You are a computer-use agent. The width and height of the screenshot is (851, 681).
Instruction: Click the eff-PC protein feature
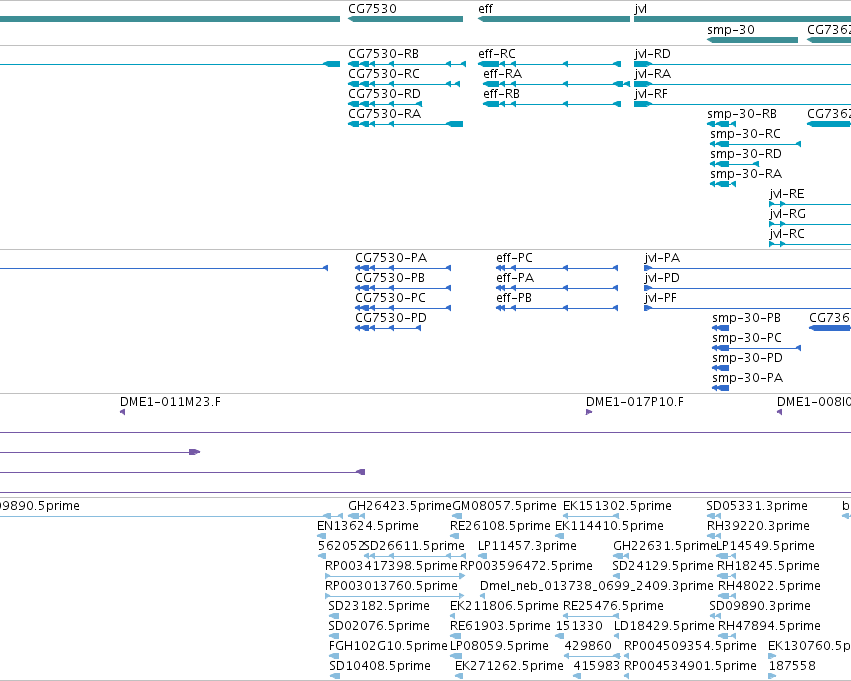[557, 268]
